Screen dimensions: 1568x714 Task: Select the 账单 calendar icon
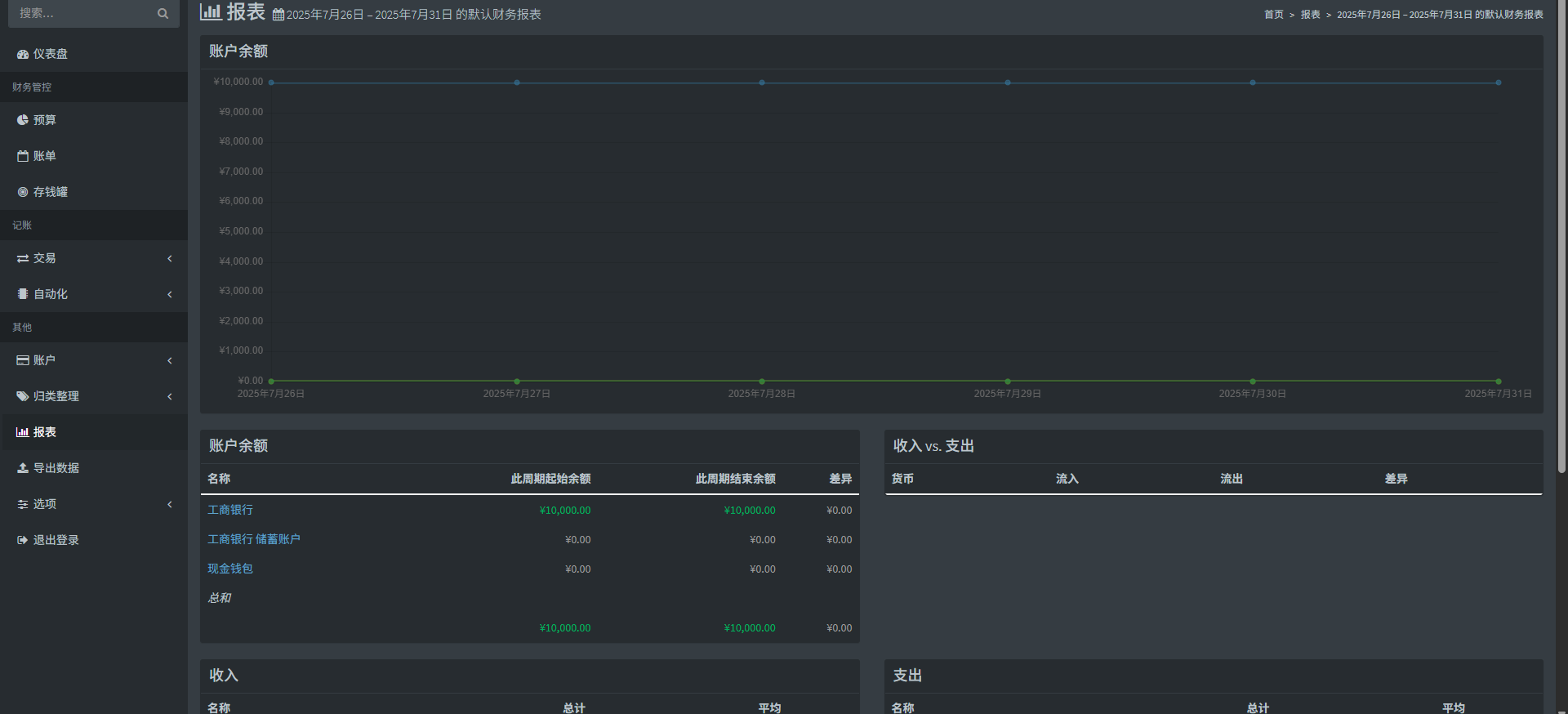click(23, 156)
